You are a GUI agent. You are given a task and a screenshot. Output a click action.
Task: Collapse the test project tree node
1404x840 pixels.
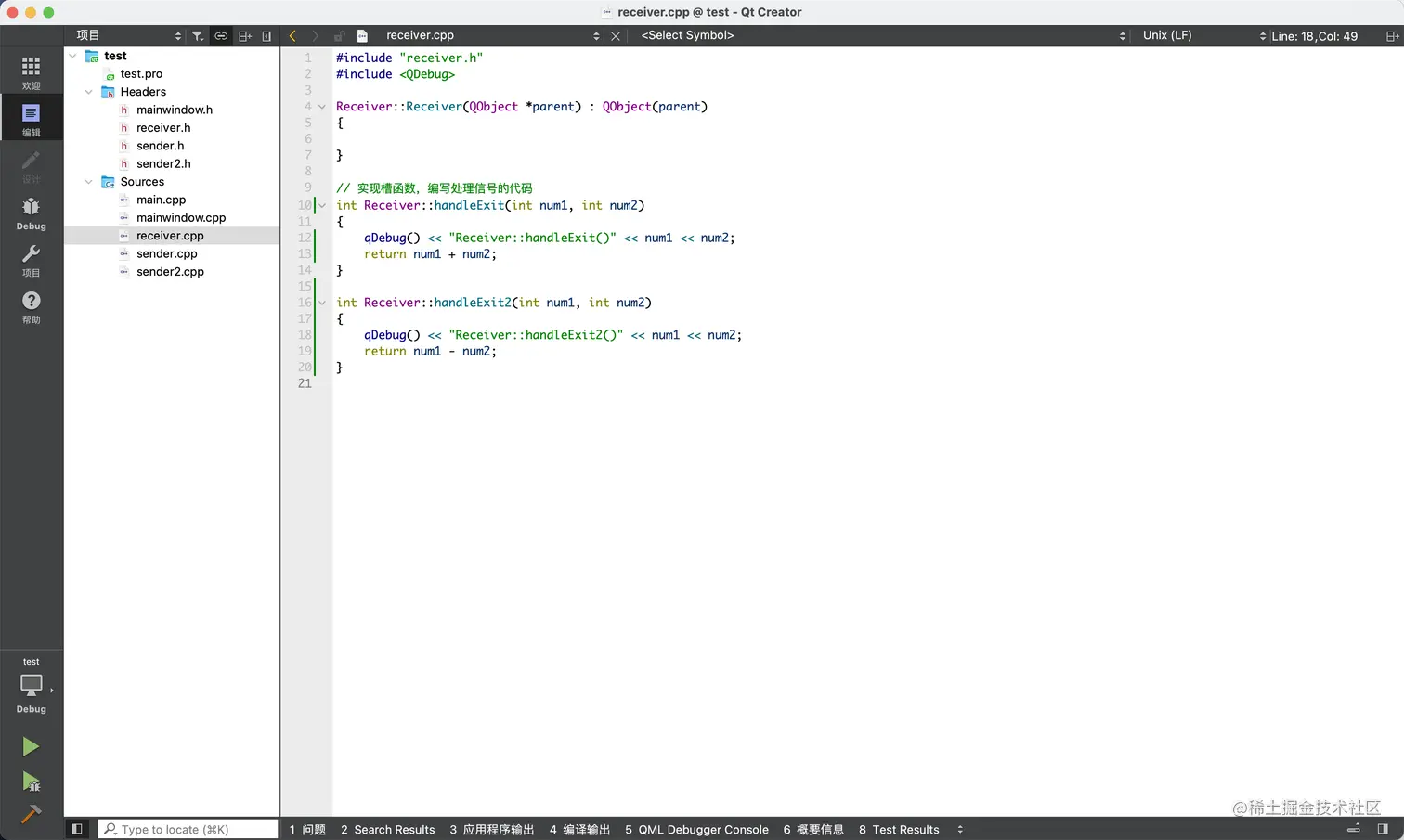(x=72, y=56)
